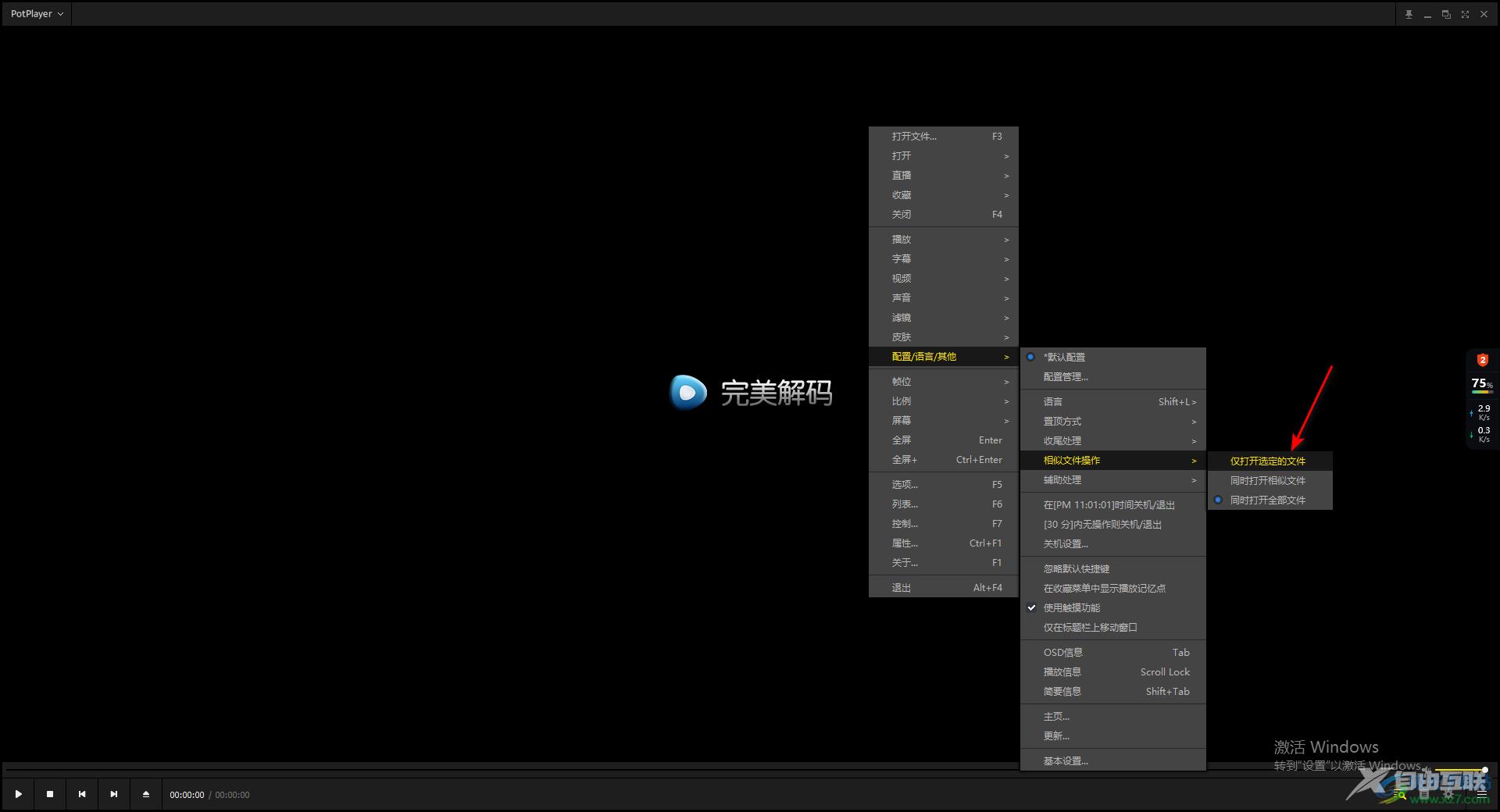
Task: Expand the 播放 submenu
Action: [944, 239]
